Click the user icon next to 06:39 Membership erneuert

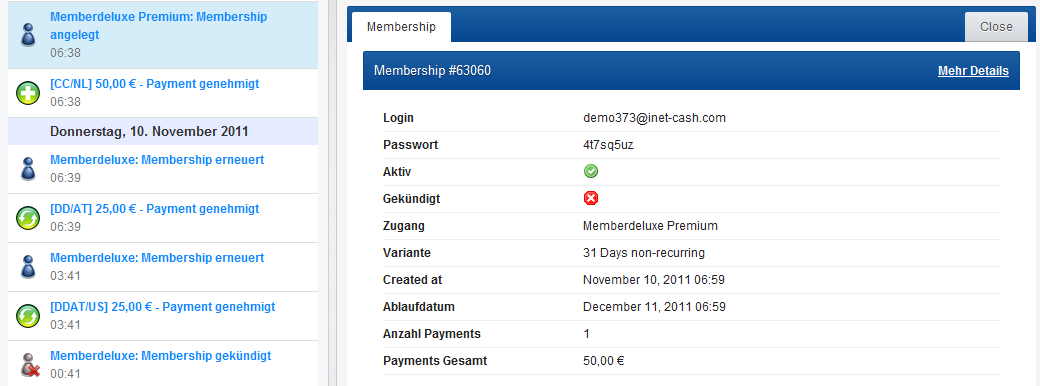click(28, 169)
